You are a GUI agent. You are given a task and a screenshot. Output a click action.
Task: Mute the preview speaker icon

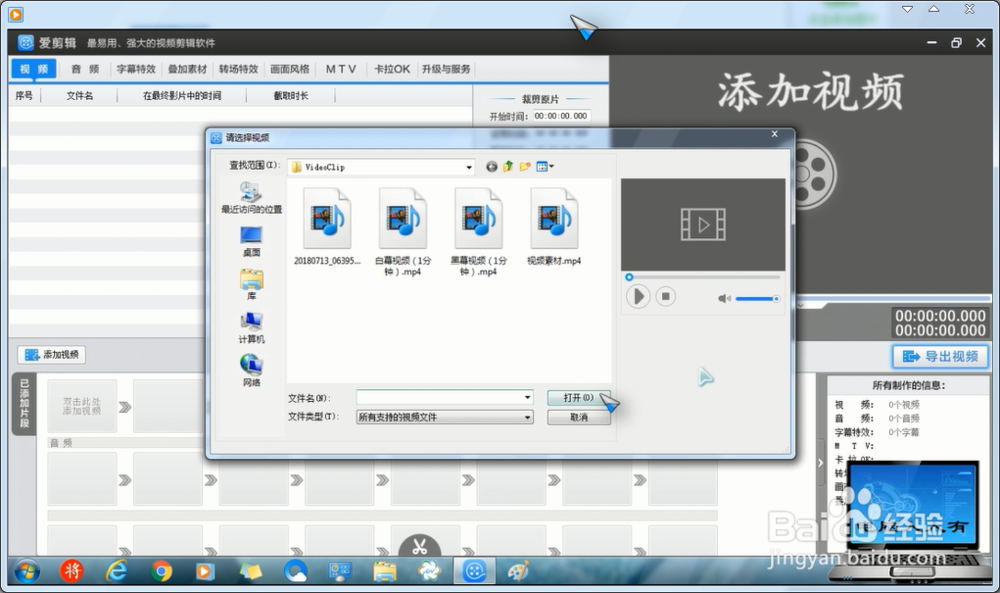(x=724, y=298)
